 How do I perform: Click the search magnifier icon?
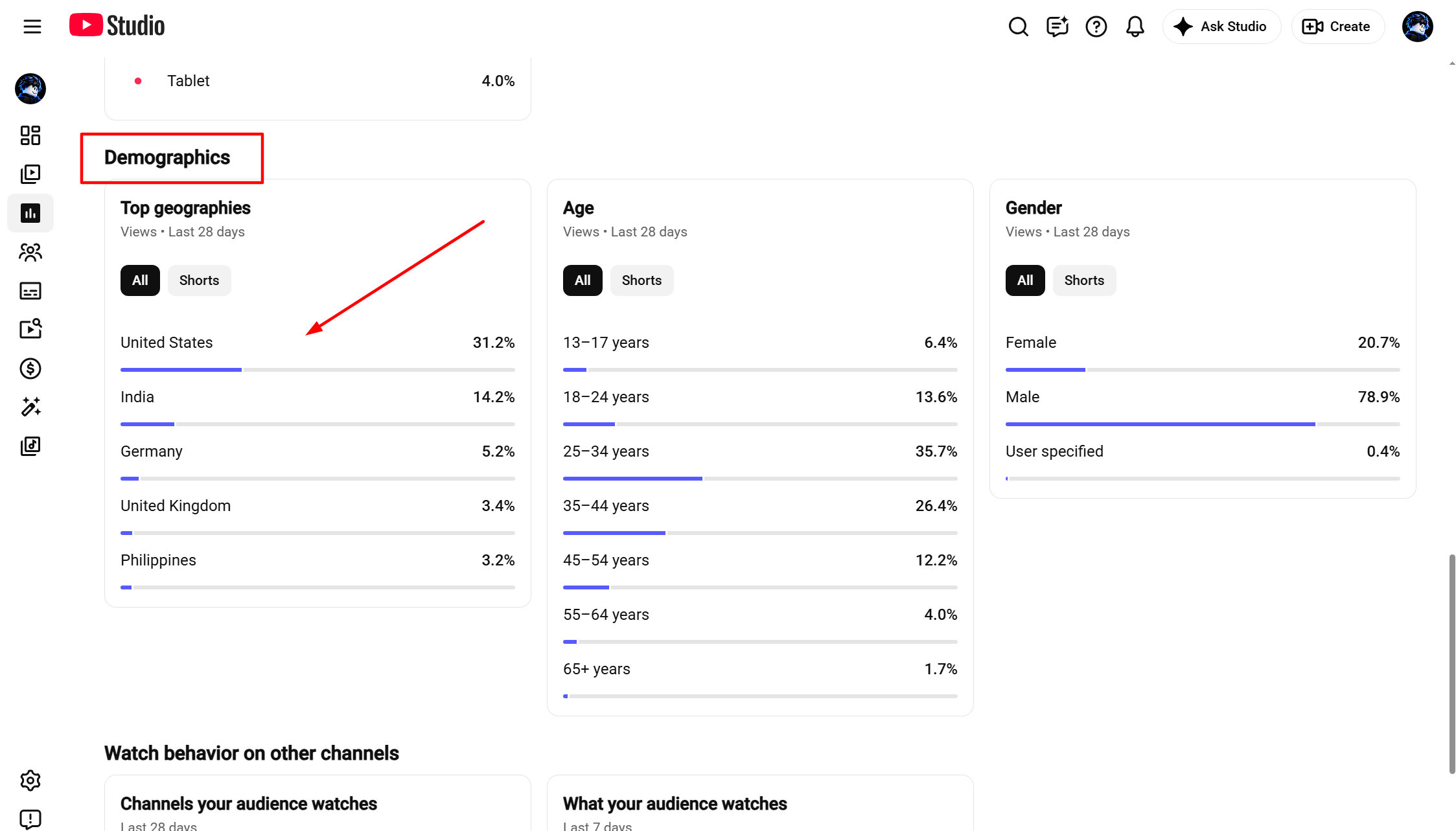(1018, 27)
